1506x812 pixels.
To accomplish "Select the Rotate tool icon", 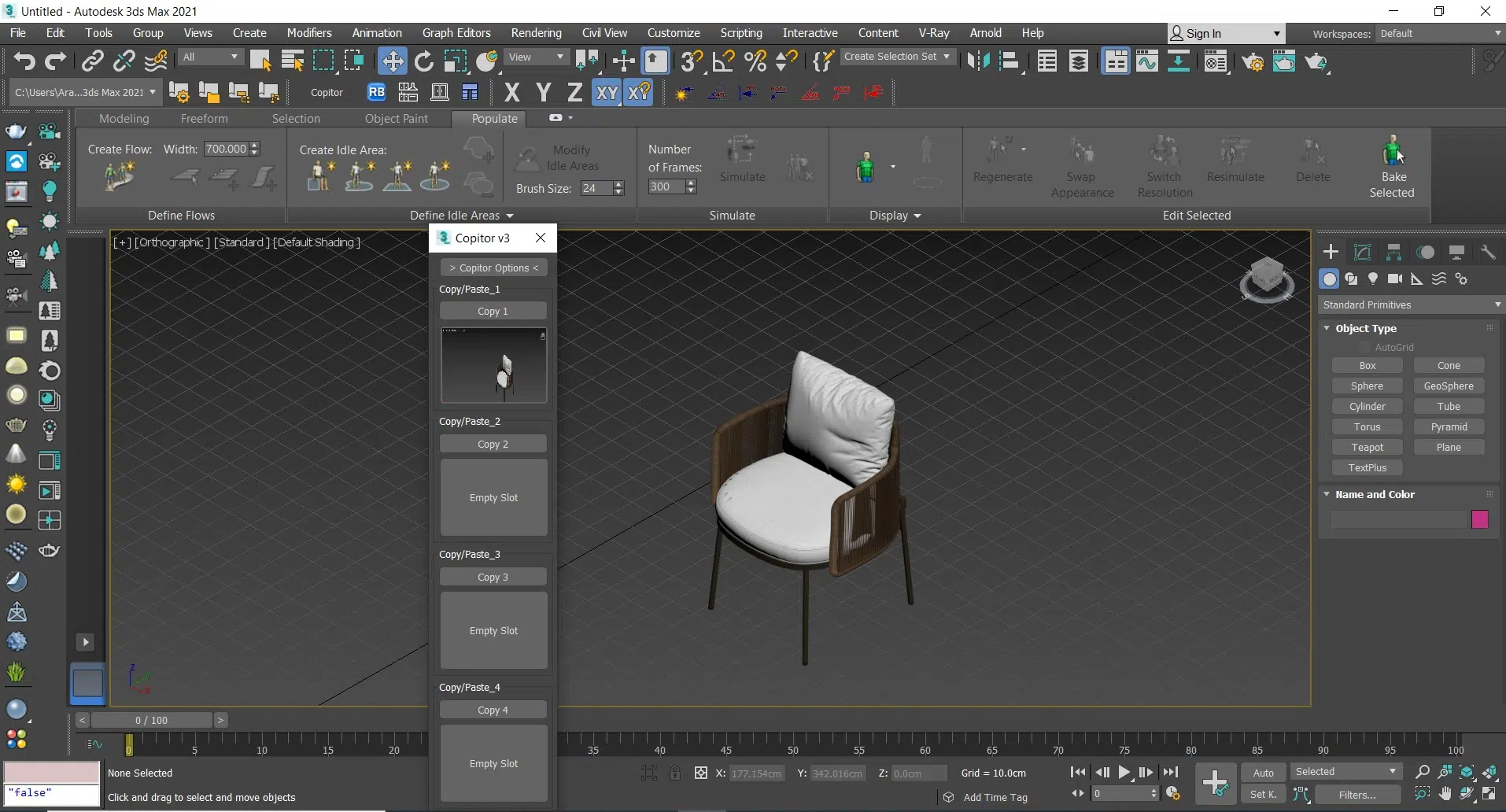I will tap(423, 61).
